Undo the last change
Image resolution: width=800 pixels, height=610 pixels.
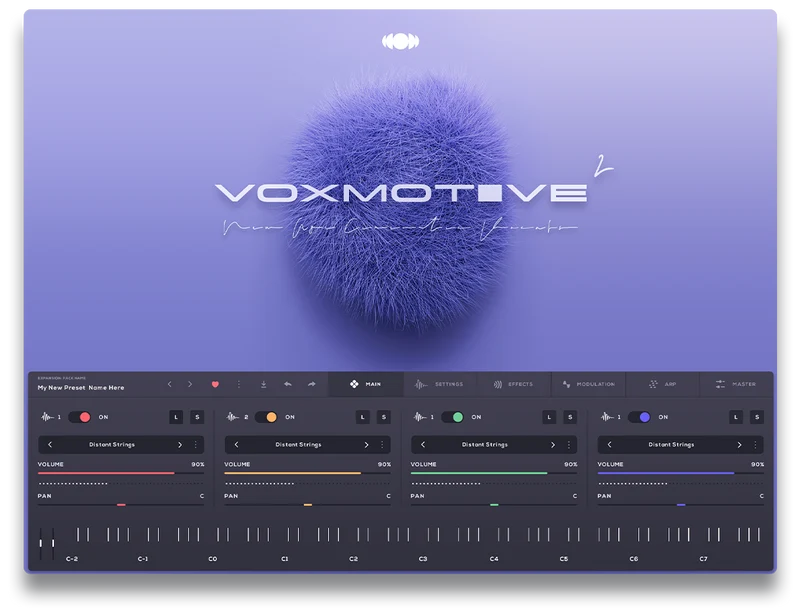tap(288, 384)
